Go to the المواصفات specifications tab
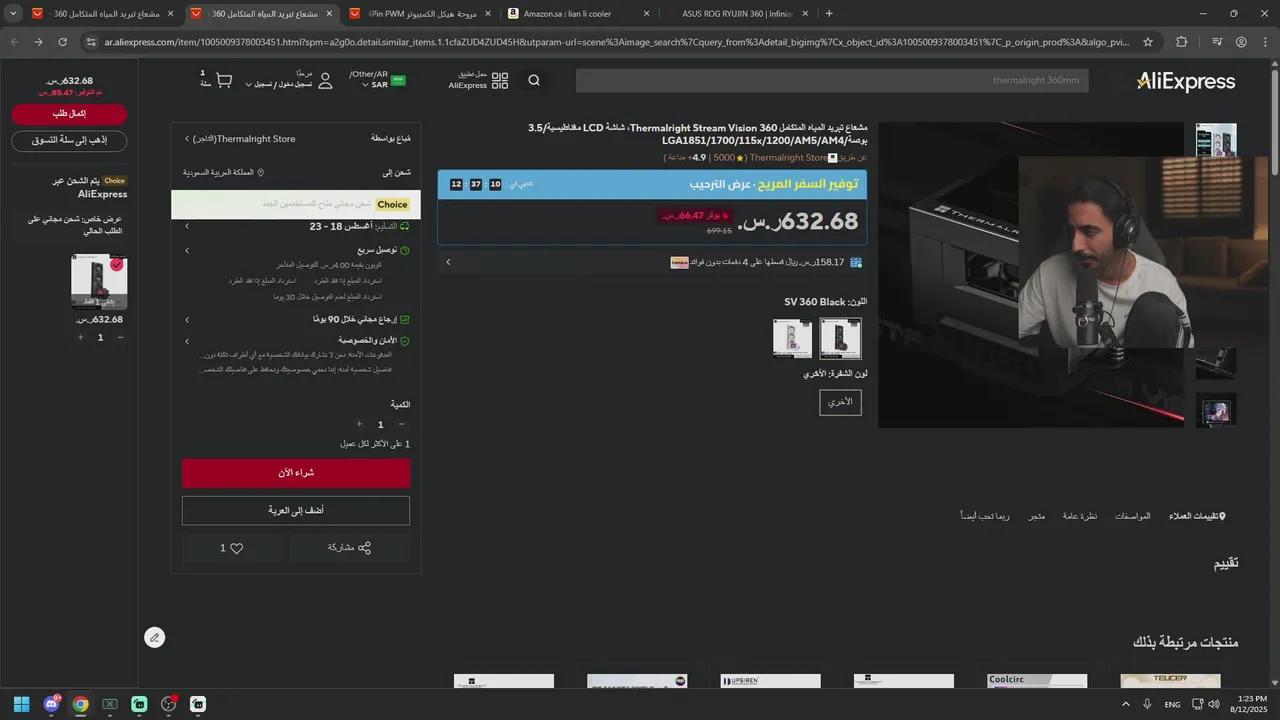This screenshot has height=720, width=1280. [x=1133, y=516]
